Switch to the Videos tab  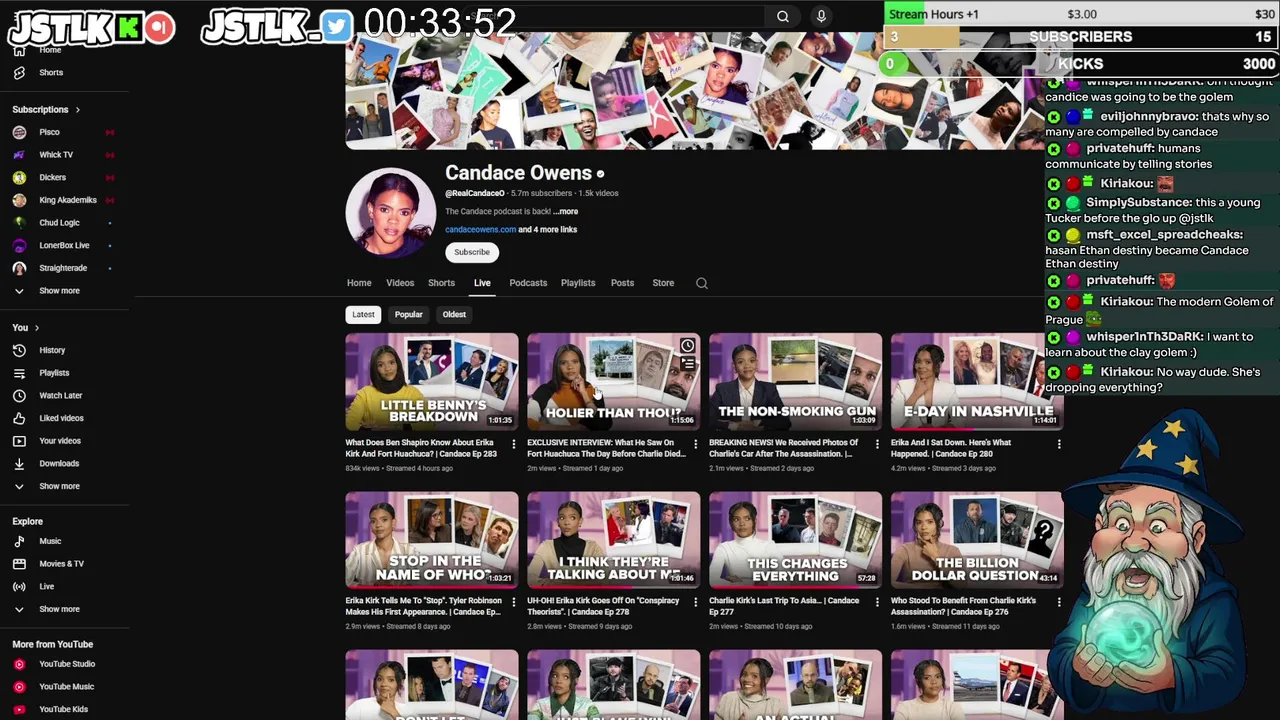point(400,283)
